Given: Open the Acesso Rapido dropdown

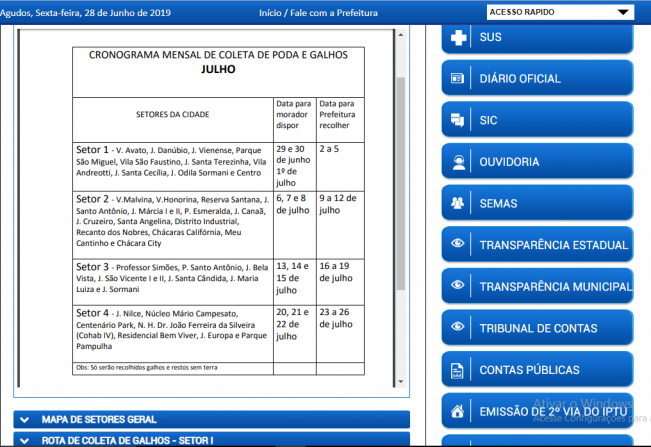Looking at the screenshot, I should point(559,12).
